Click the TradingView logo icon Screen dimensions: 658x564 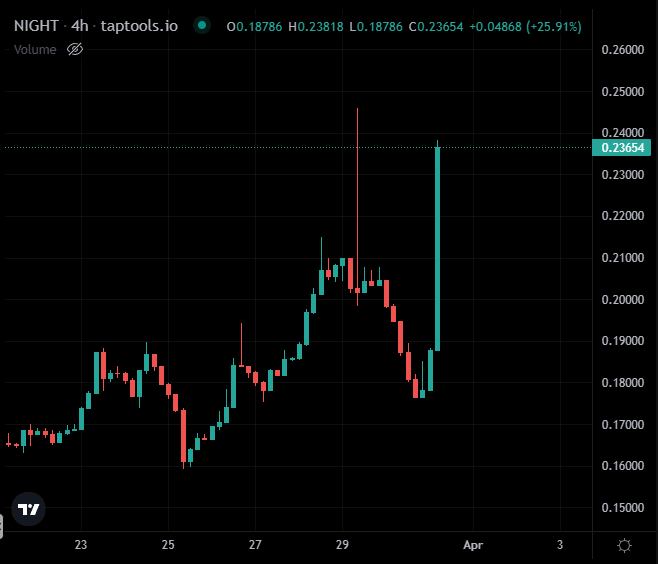coord(29,509)
